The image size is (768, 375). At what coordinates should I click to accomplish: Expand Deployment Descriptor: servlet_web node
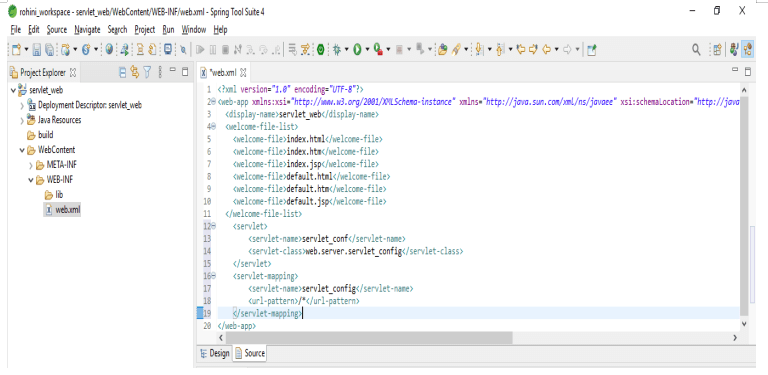[22, 105]
